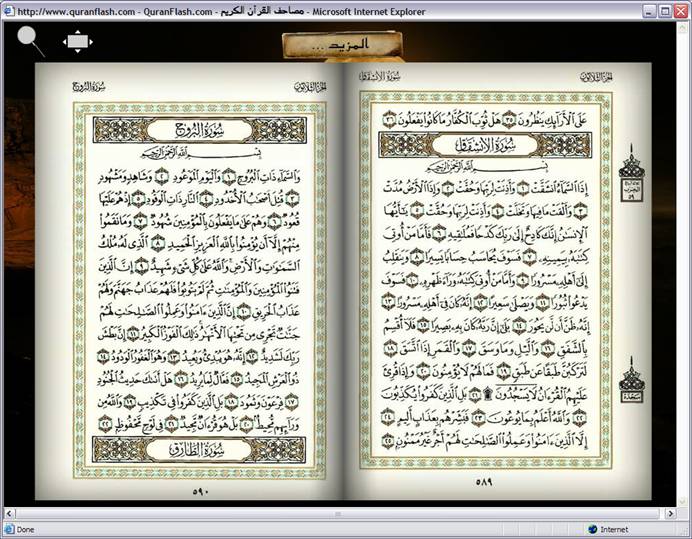
Task: Click the Internet zone globe icon
Action: pyautogui.click(x=593, y=529)
